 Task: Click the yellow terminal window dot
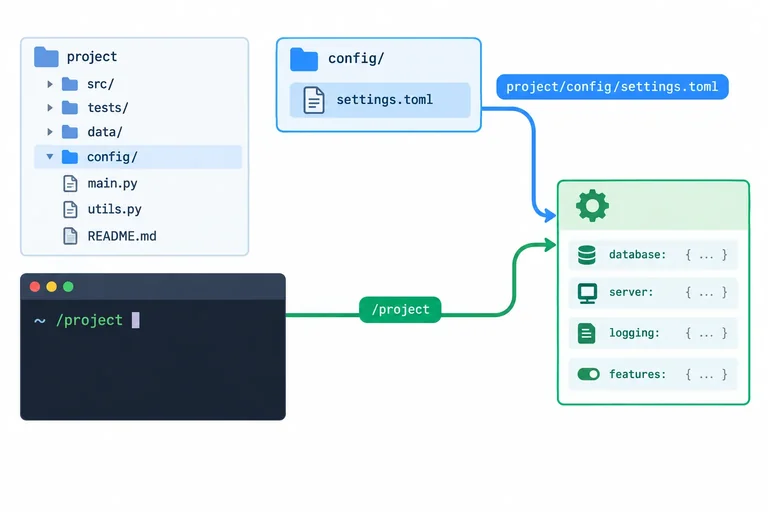click(51, 287)
